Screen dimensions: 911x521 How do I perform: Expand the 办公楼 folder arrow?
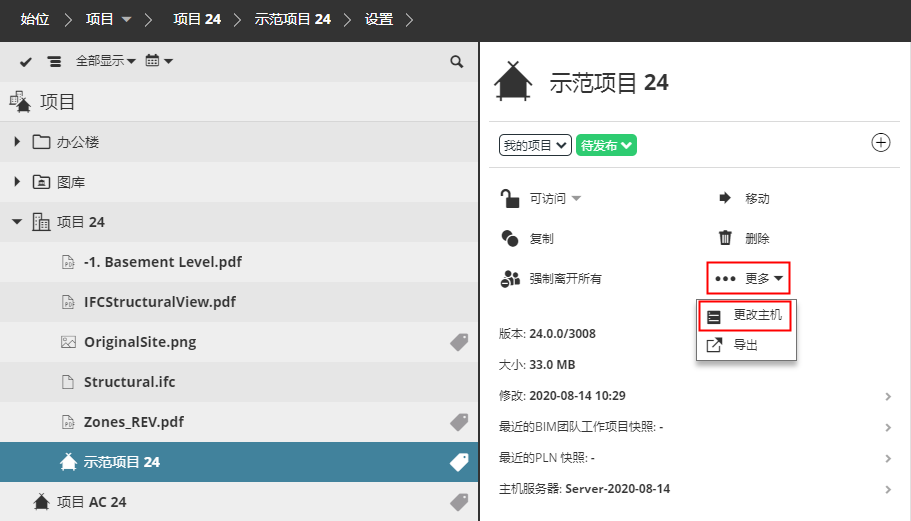pos(17,142)
